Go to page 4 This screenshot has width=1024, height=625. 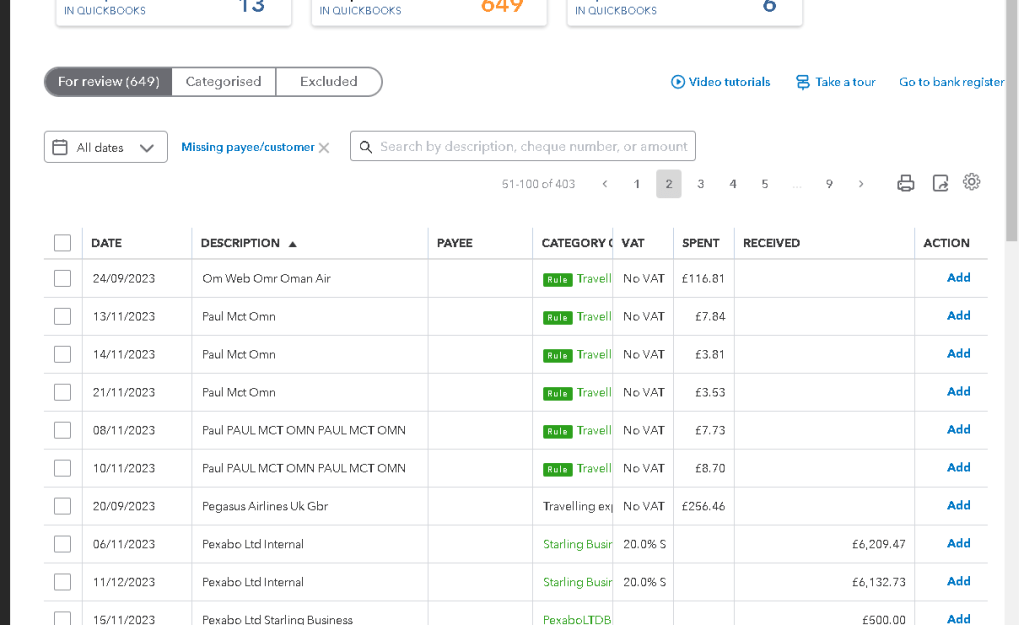(x=733, y=184)
